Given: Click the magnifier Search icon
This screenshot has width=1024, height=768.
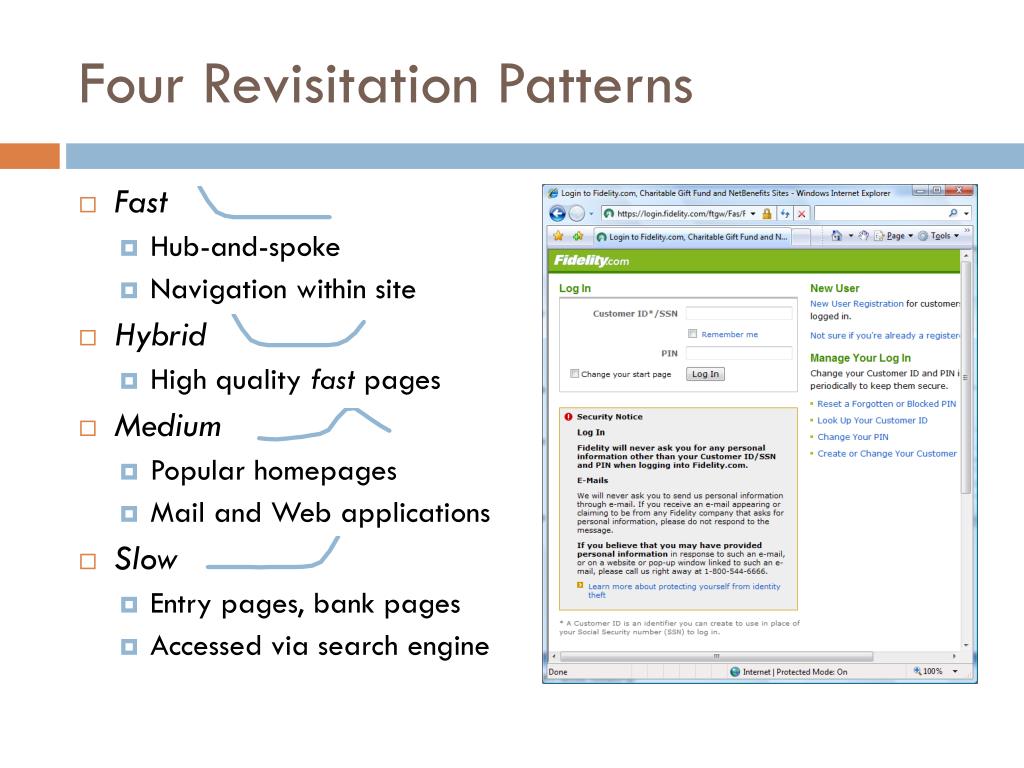Looking at the screenshot, I should (953, 213).
